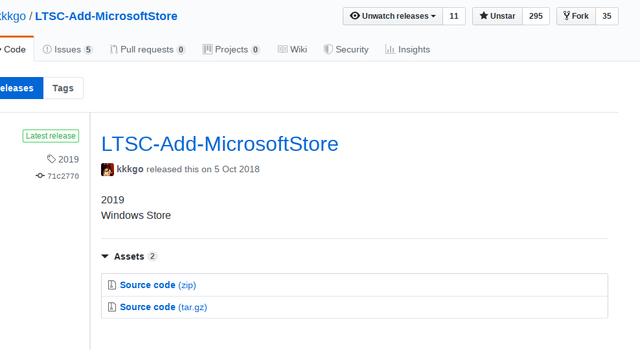The width and height of the screenshot is (640, 360).
Task: Click the zip file icon
Action: coord(111,285)
